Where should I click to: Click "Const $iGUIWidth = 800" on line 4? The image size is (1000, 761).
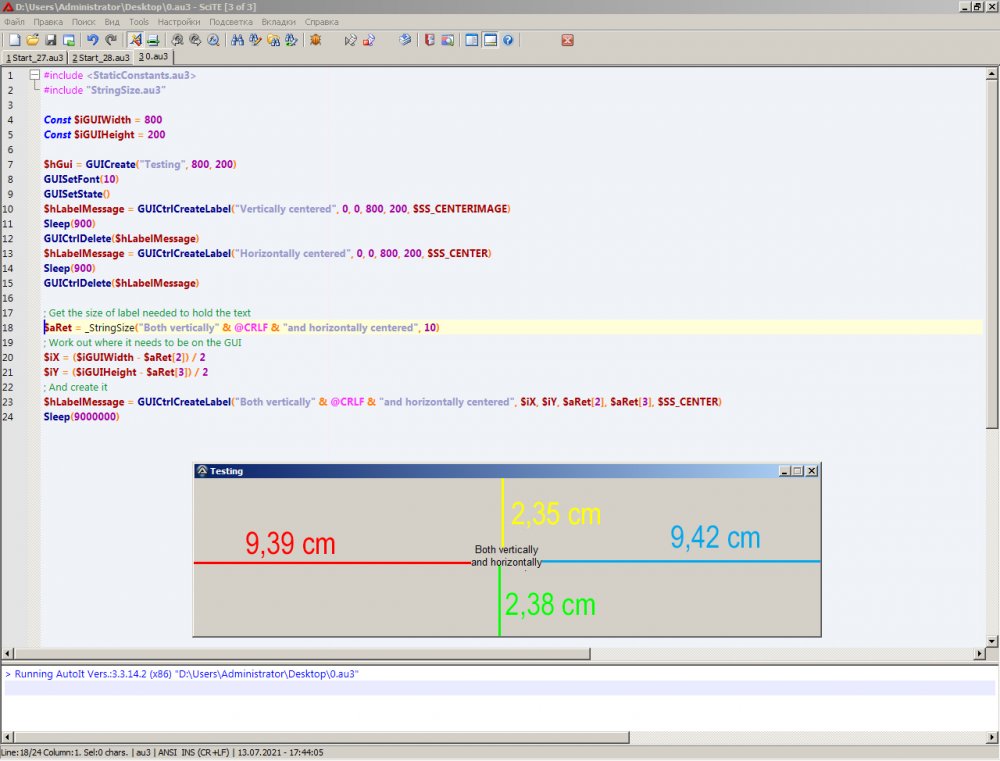(x=103, y=120)
